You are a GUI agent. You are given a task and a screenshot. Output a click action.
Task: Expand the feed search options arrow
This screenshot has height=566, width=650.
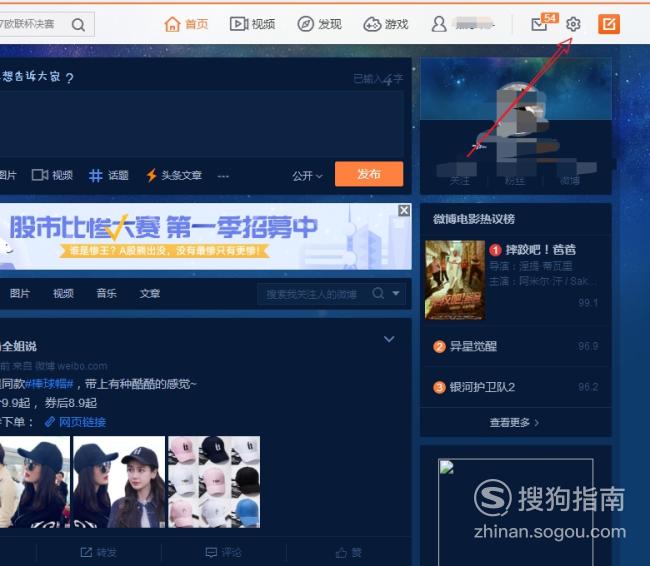(x=396, y=293)
